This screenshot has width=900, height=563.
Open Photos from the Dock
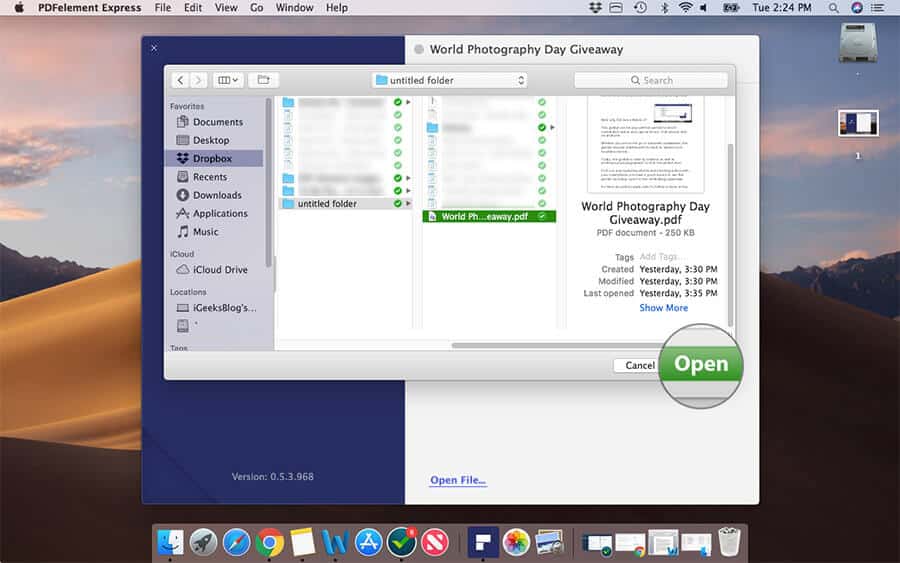(516, 542)
